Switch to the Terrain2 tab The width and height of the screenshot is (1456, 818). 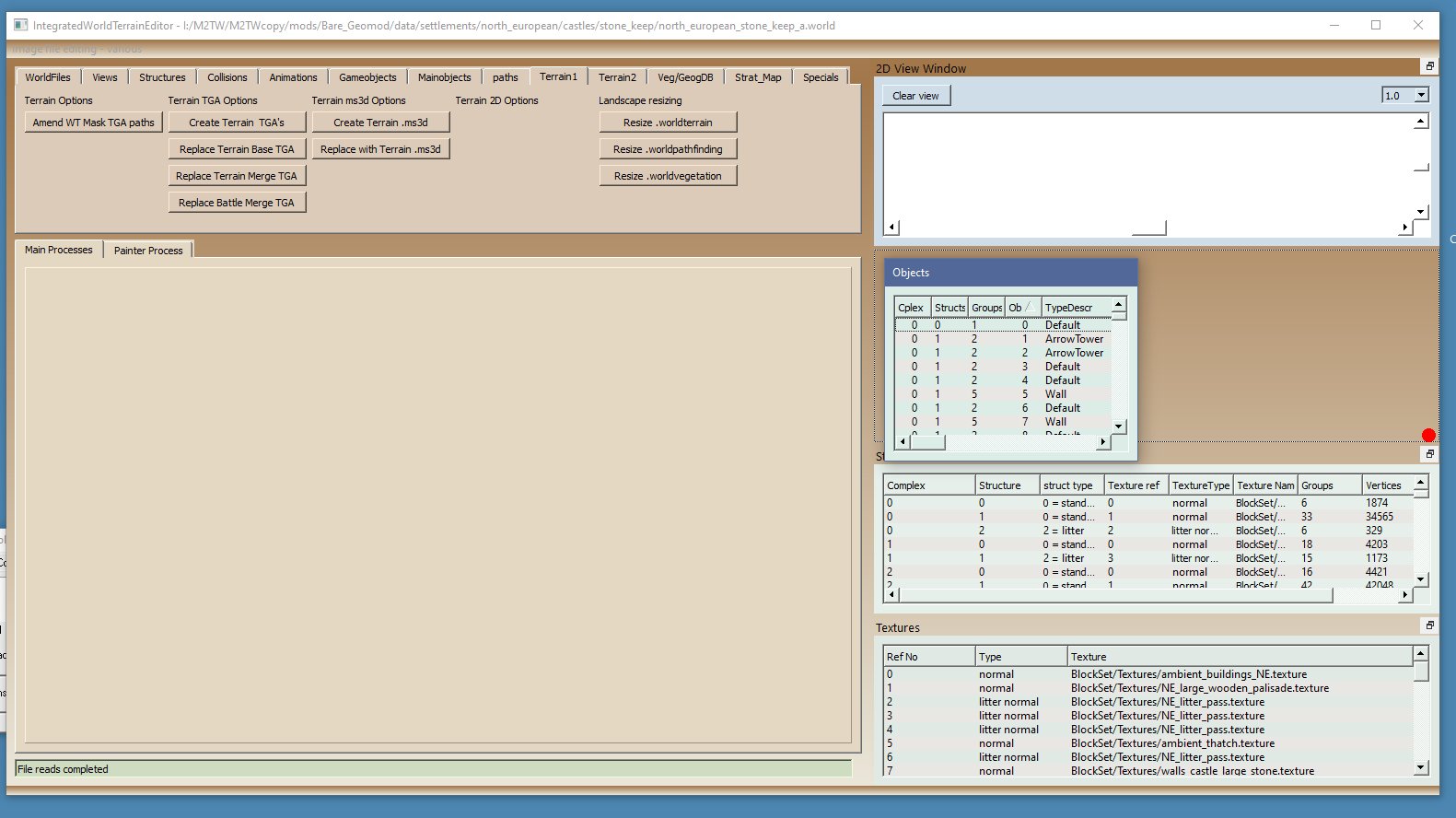pyautogui.click(x=617, y=77)
